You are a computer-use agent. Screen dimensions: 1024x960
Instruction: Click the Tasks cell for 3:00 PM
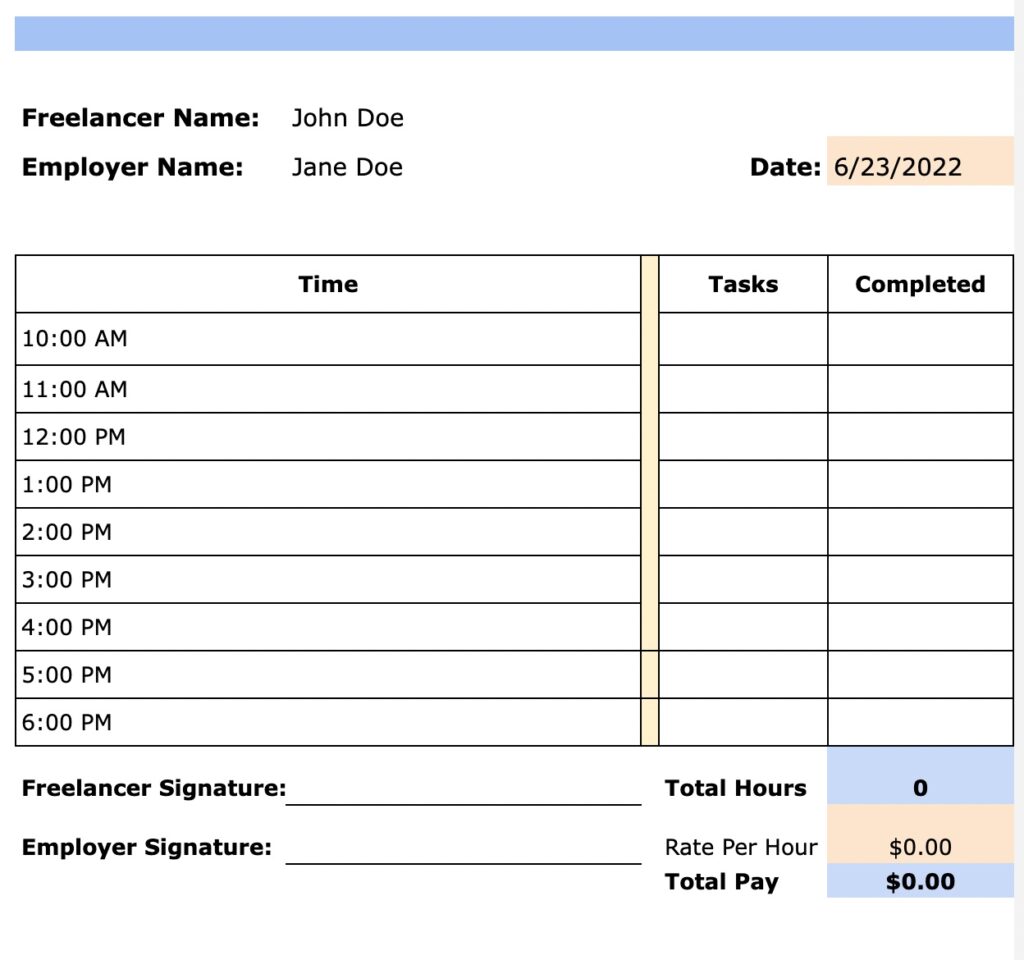point(742,579)
